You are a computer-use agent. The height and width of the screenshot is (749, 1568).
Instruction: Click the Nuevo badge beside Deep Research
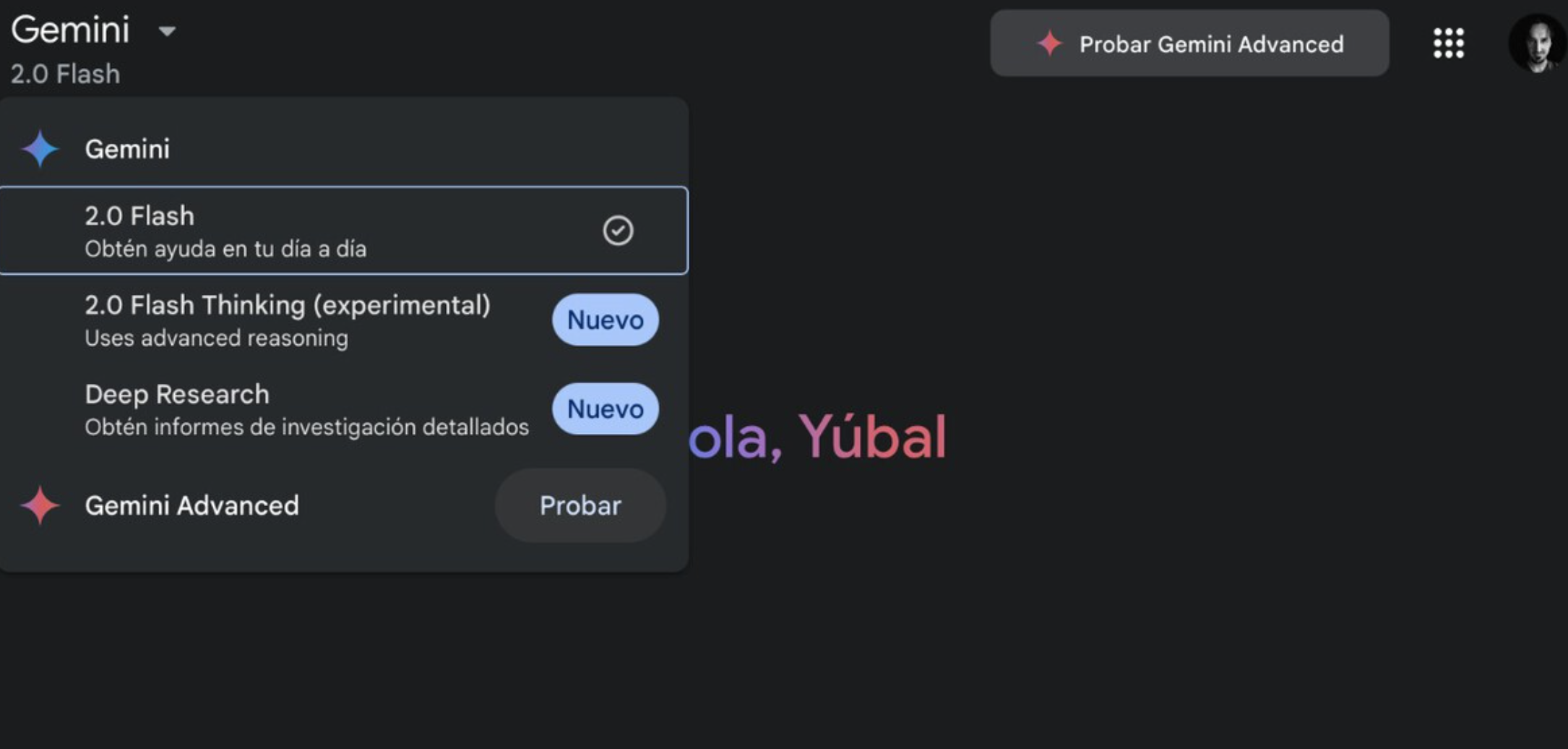point(606,408)
